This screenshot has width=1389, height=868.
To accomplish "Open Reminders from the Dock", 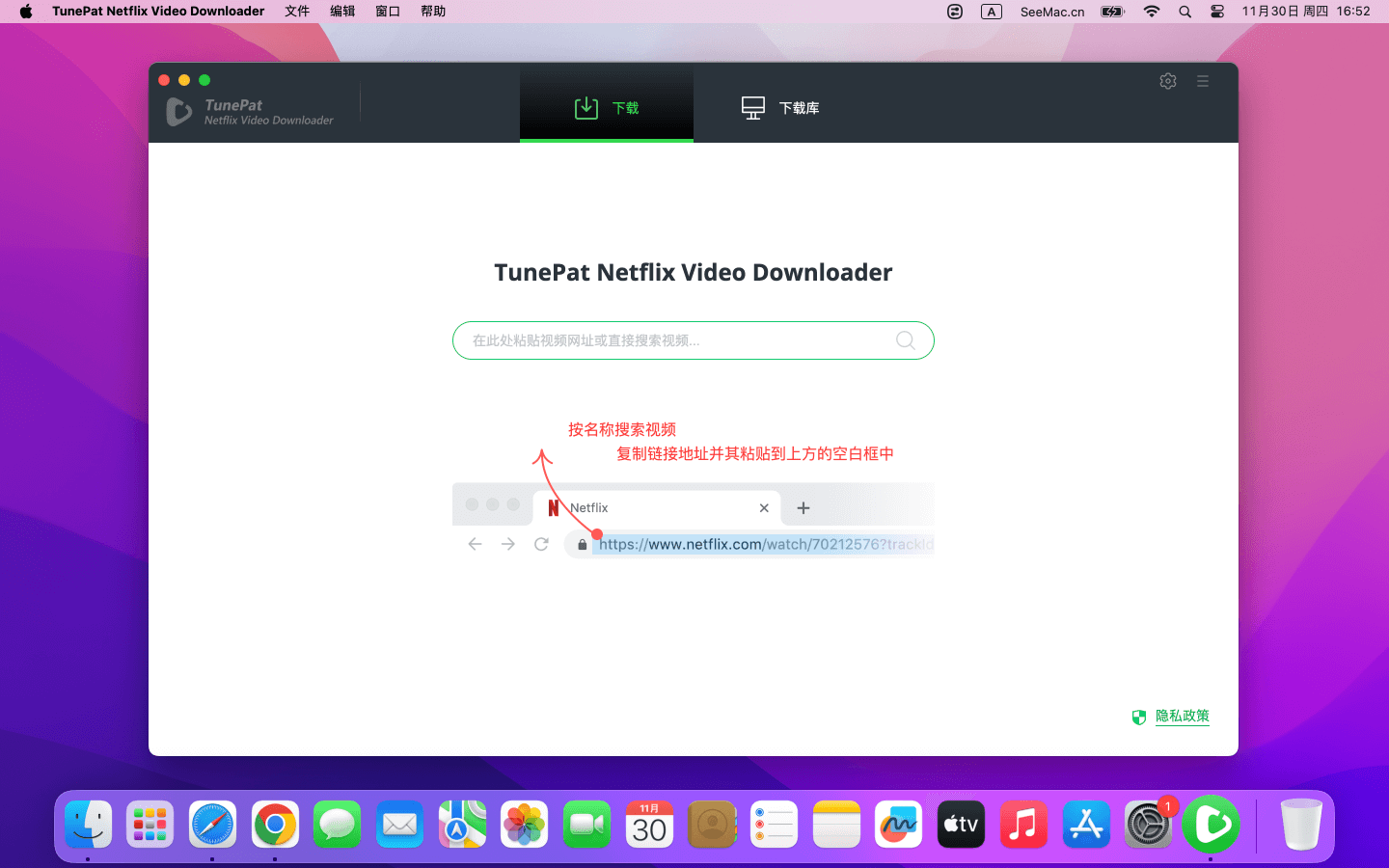I will pyautogui.click(x=774, y=825).
